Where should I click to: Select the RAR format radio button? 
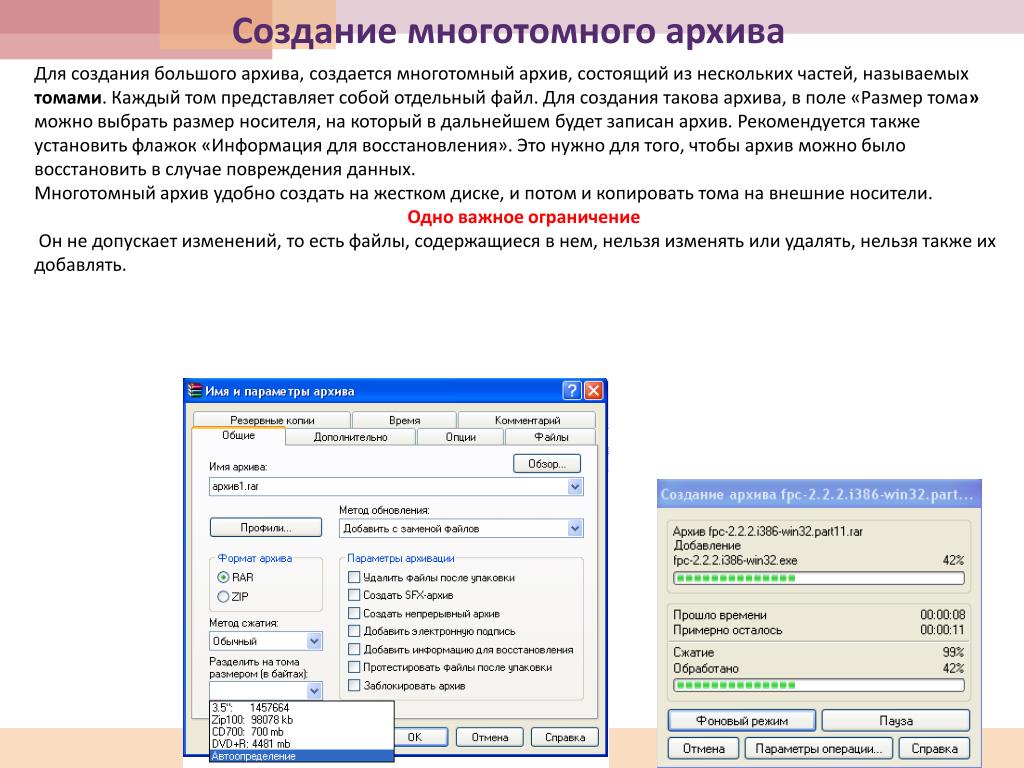coord(223,577)
